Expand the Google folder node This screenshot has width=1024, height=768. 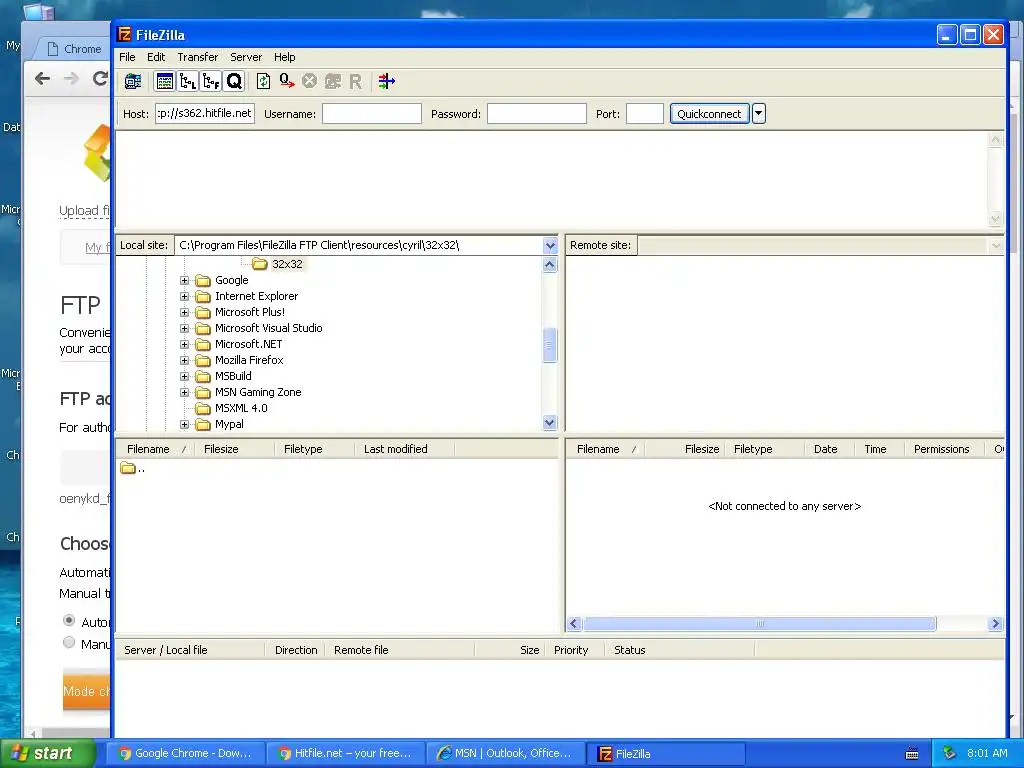[184, 280]
